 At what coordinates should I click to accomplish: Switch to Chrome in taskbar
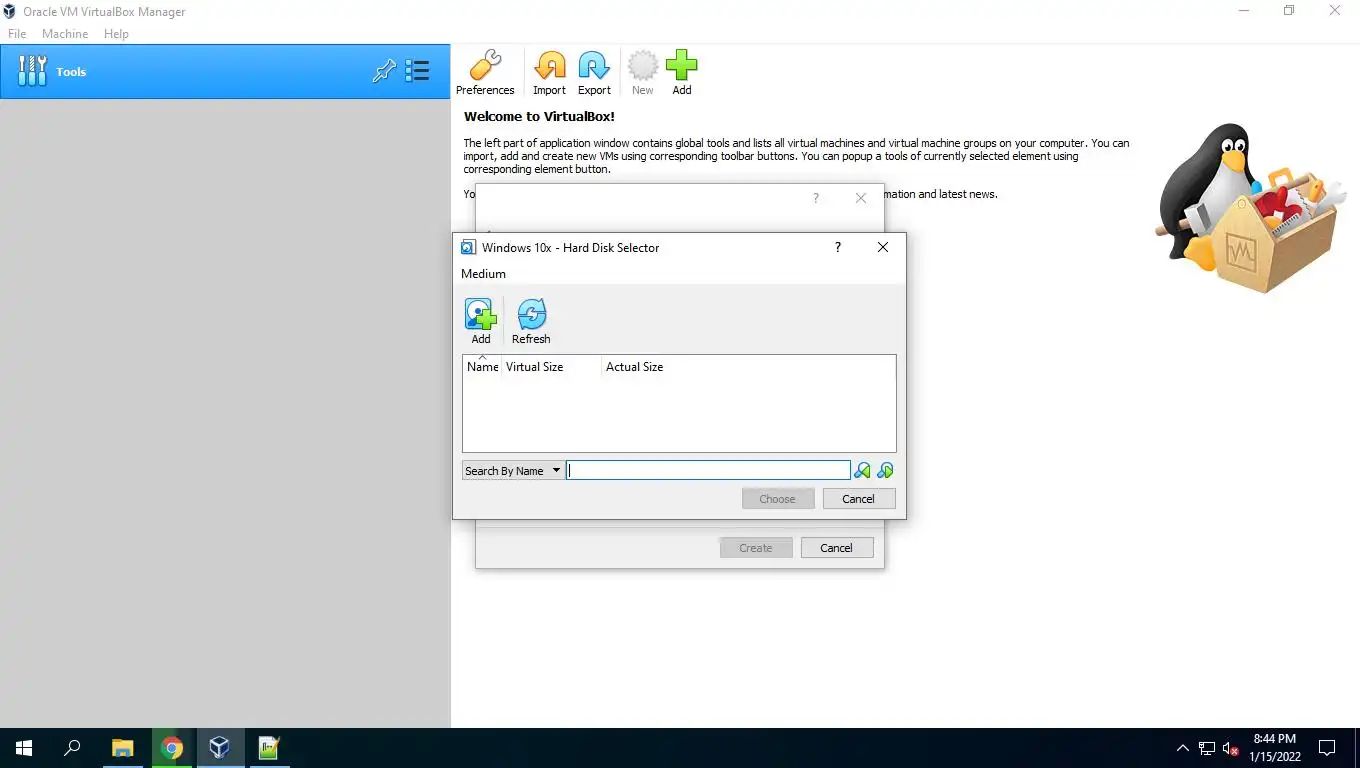171,748
